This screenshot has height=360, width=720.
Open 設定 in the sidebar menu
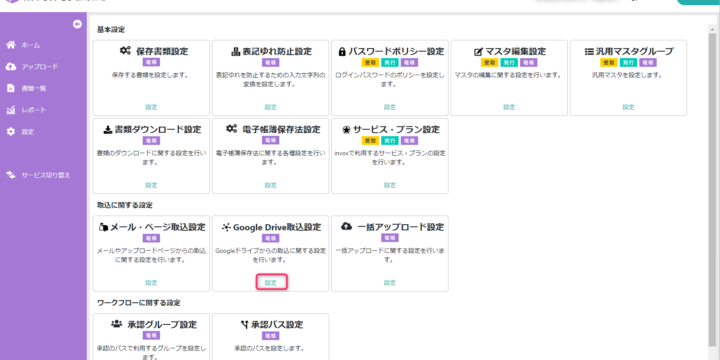28,132
